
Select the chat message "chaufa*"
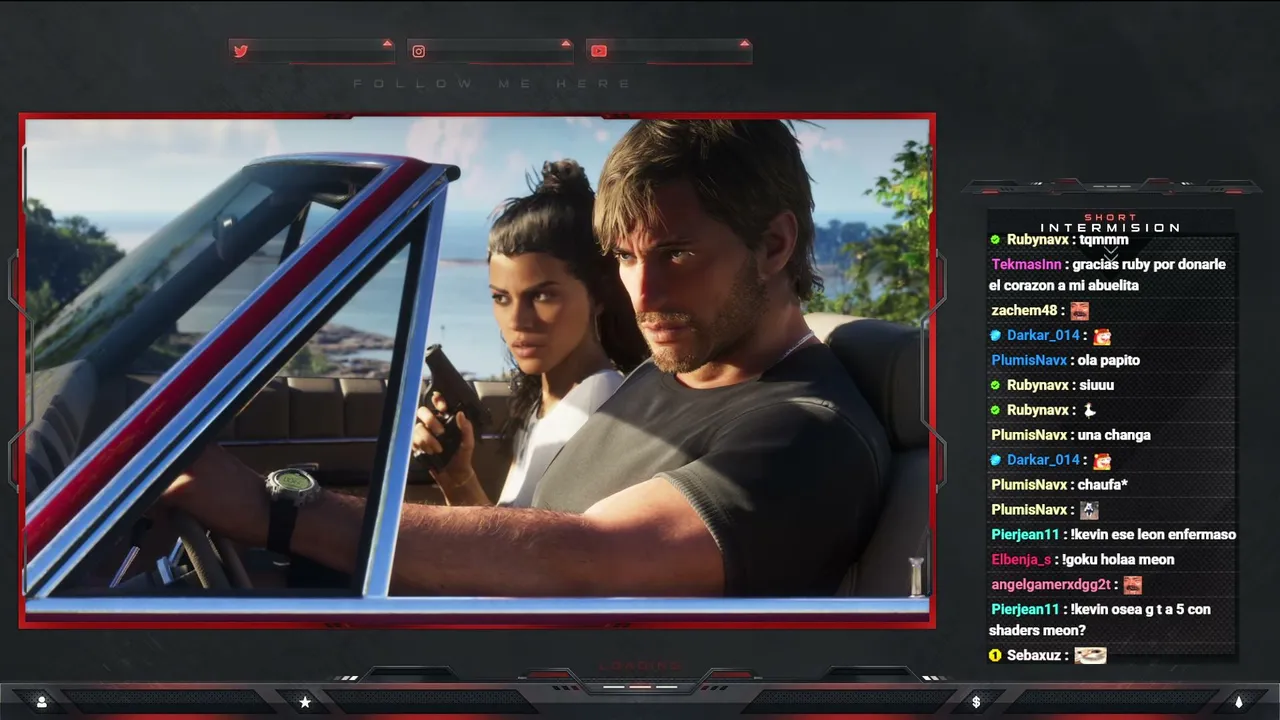pyautogui.click(x=1103, y=485)
